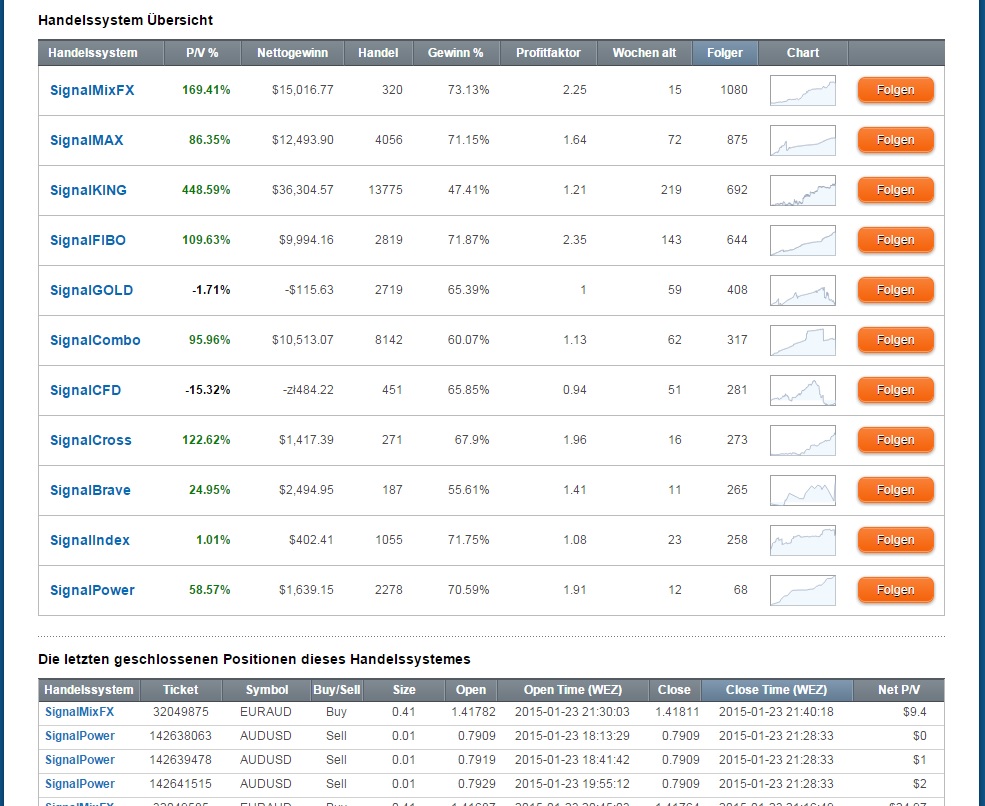Open SignalMixFX link in closed positions
Screen dimensions: 985x806
(x=80, y=712)
